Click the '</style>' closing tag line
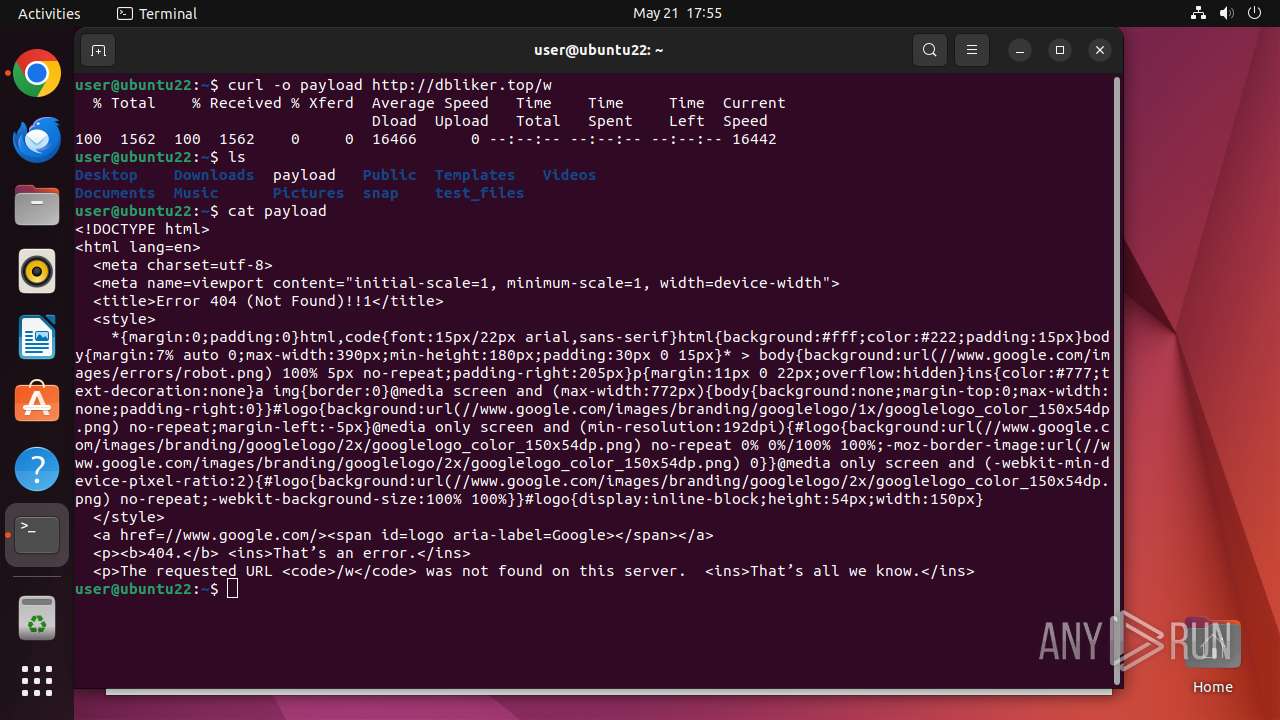Viewport: 1280px width, 720px height. (x=129, y=517)
